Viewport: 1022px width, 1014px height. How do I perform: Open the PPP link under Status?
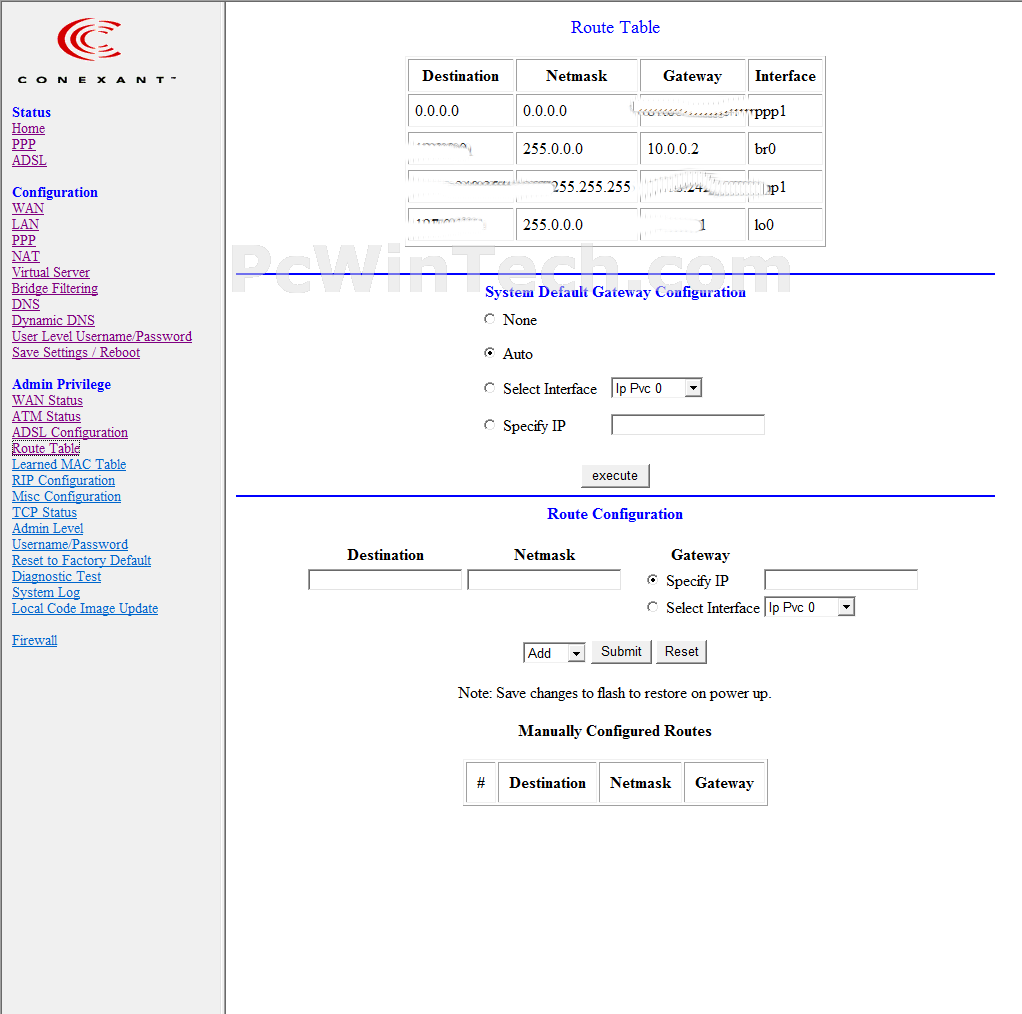(x=23, y=144)
